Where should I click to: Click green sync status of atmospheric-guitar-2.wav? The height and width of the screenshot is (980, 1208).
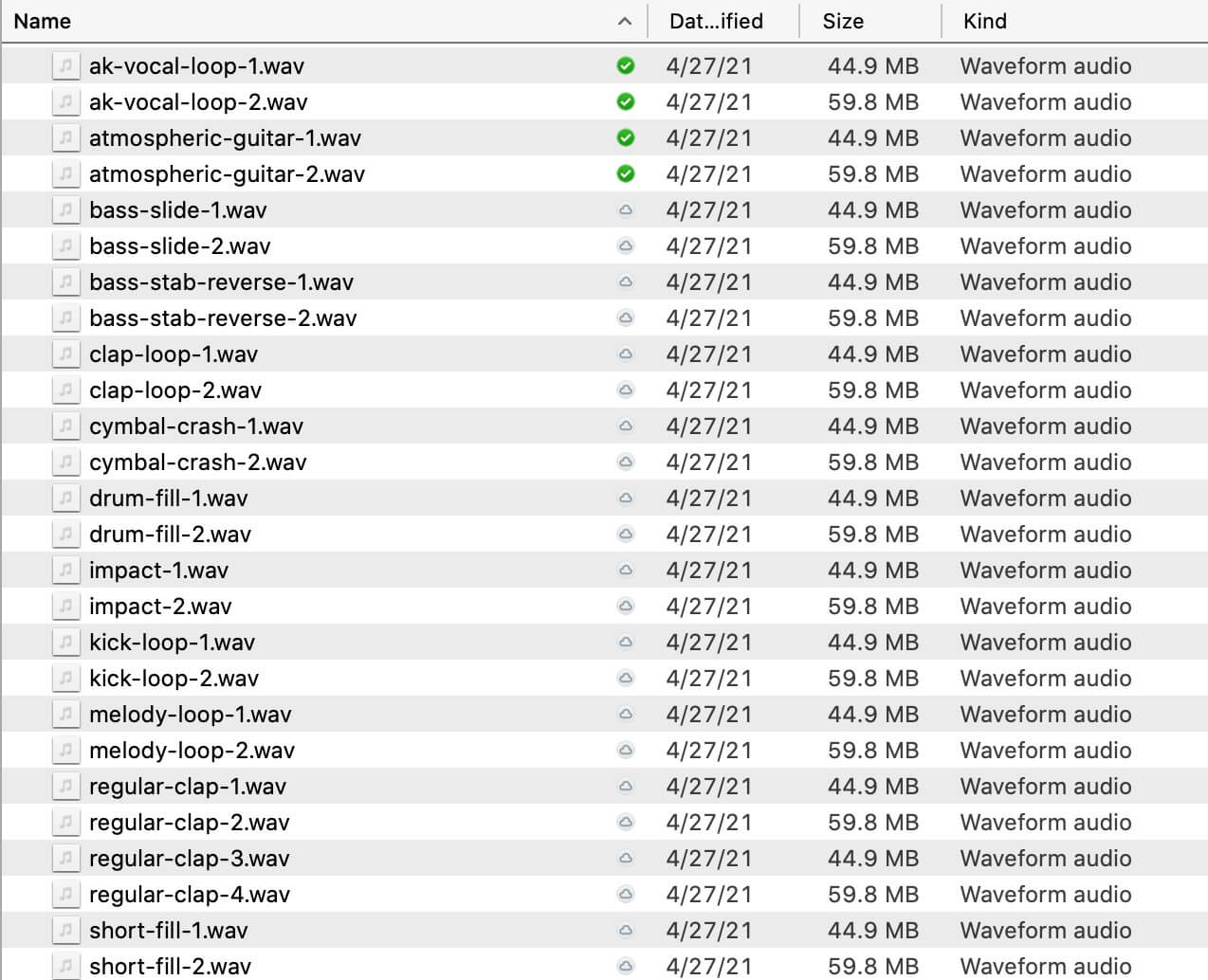pos(625,174)
